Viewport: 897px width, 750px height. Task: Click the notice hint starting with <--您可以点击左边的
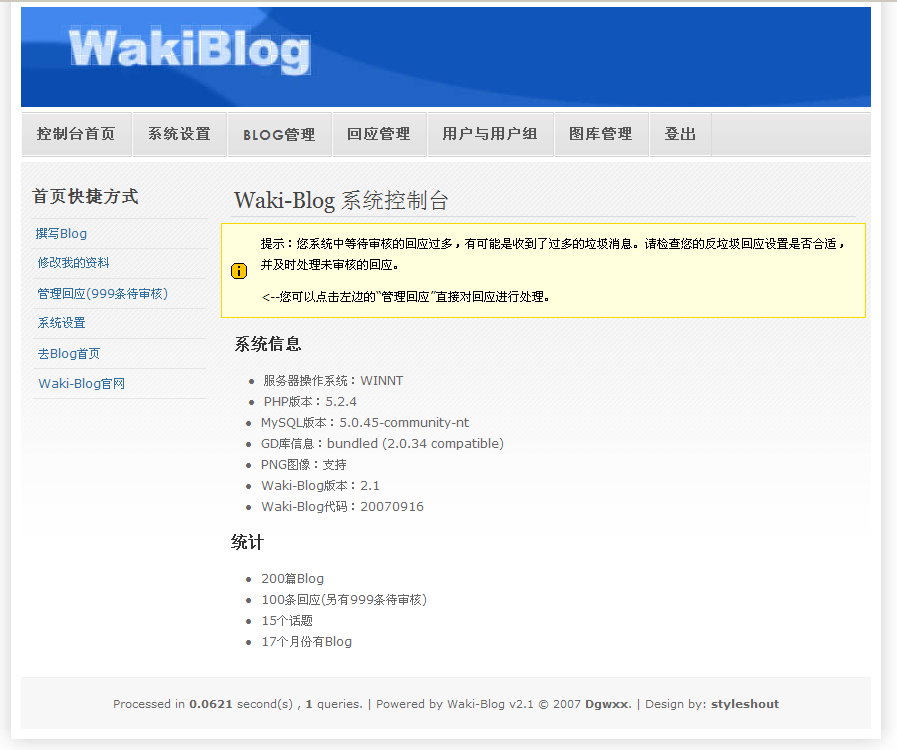click(x=406, y=297)
